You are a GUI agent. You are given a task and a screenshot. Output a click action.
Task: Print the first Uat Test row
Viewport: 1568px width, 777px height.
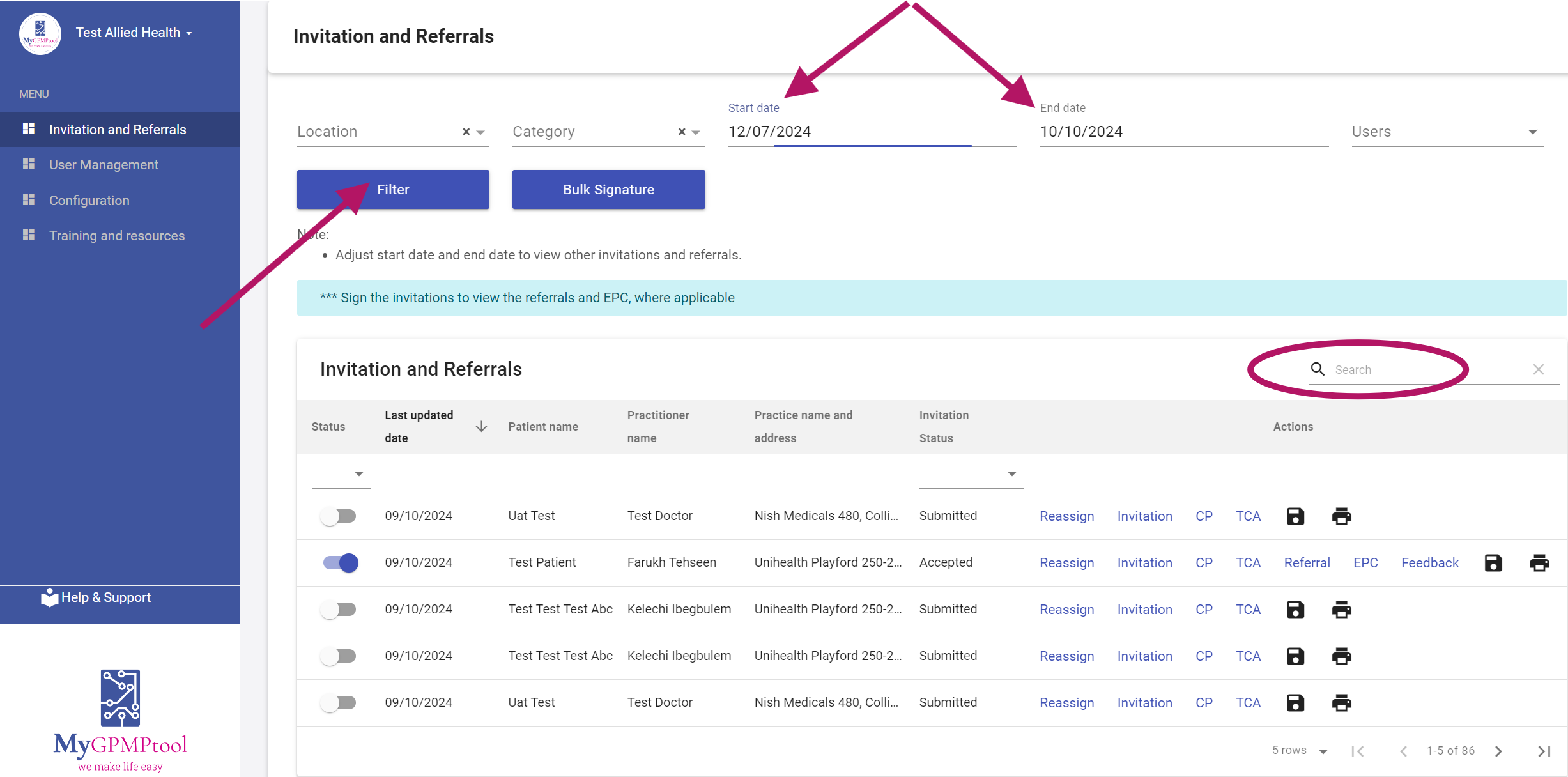coord(1341,516)
